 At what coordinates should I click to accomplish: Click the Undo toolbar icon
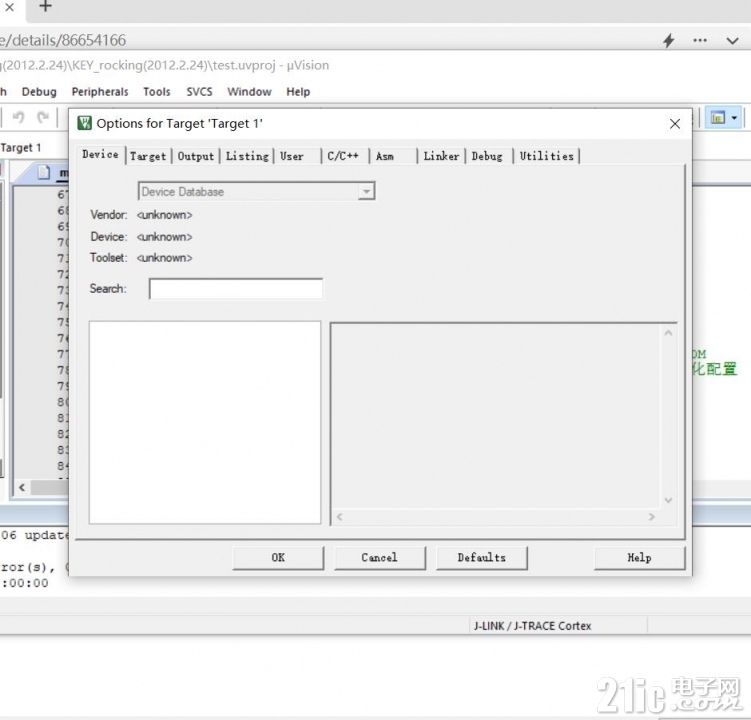coord(18,117)
